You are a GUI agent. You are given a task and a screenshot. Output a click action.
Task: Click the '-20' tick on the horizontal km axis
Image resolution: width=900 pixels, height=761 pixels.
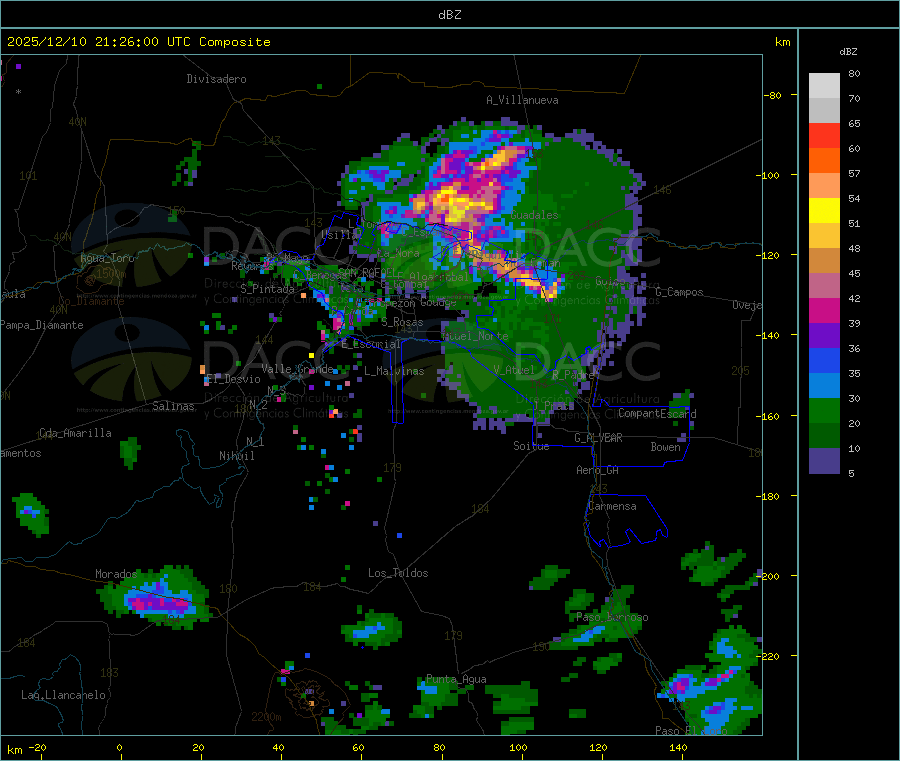pos(37,747)
